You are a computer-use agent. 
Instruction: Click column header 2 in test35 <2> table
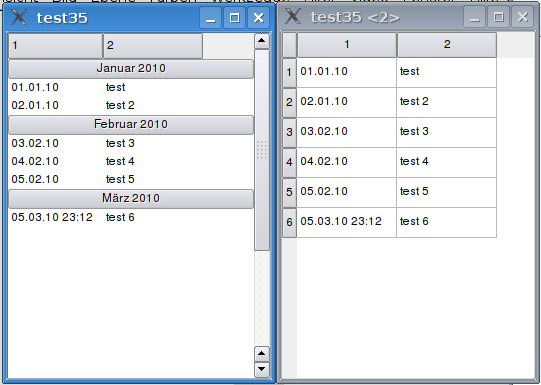tap(447, 45)
